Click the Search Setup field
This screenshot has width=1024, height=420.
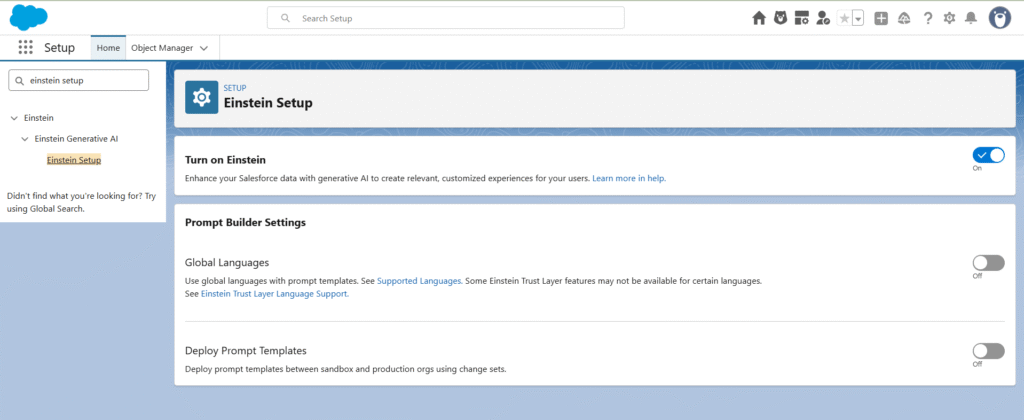[x=445, y=18]
